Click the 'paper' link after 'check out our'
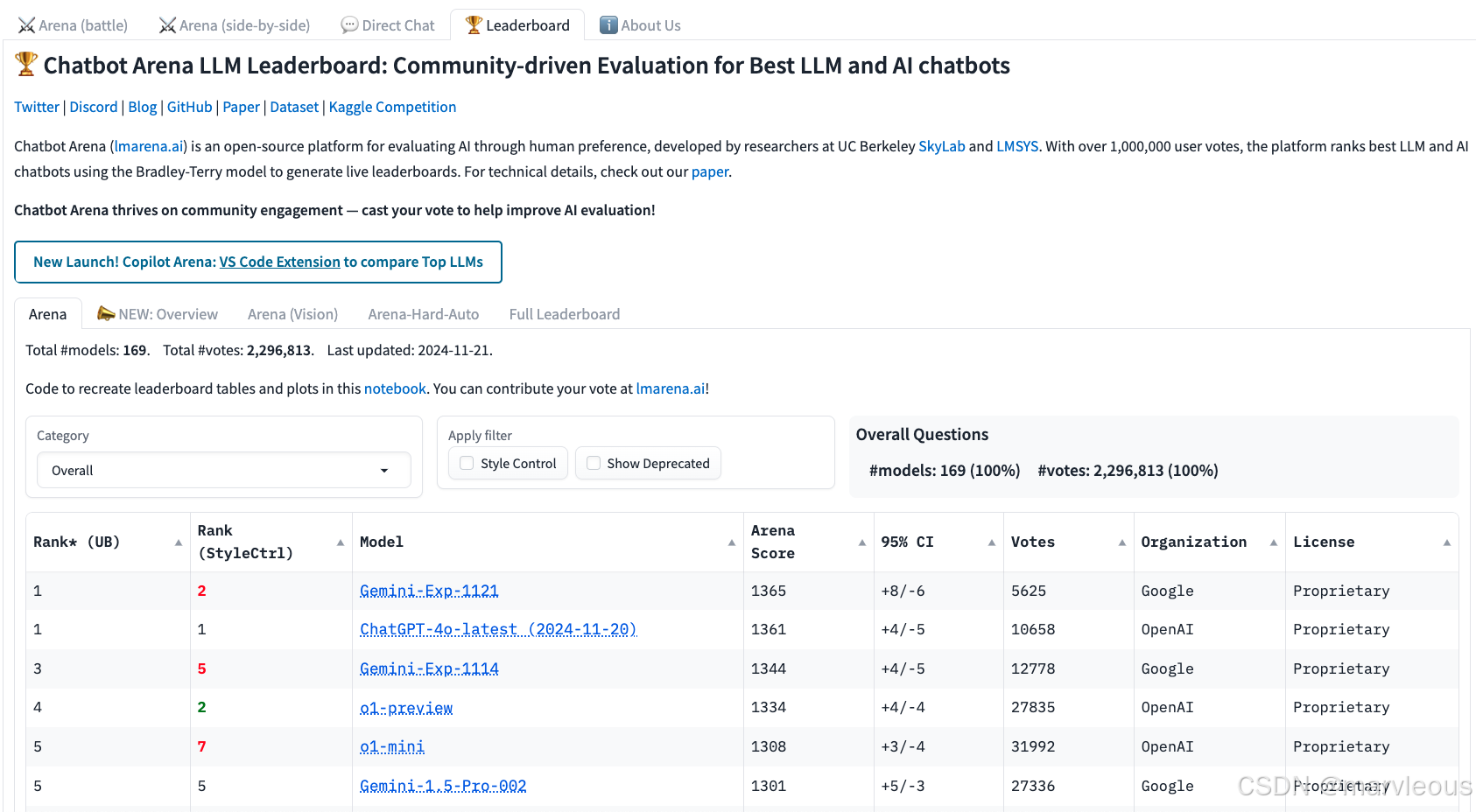 710,171
